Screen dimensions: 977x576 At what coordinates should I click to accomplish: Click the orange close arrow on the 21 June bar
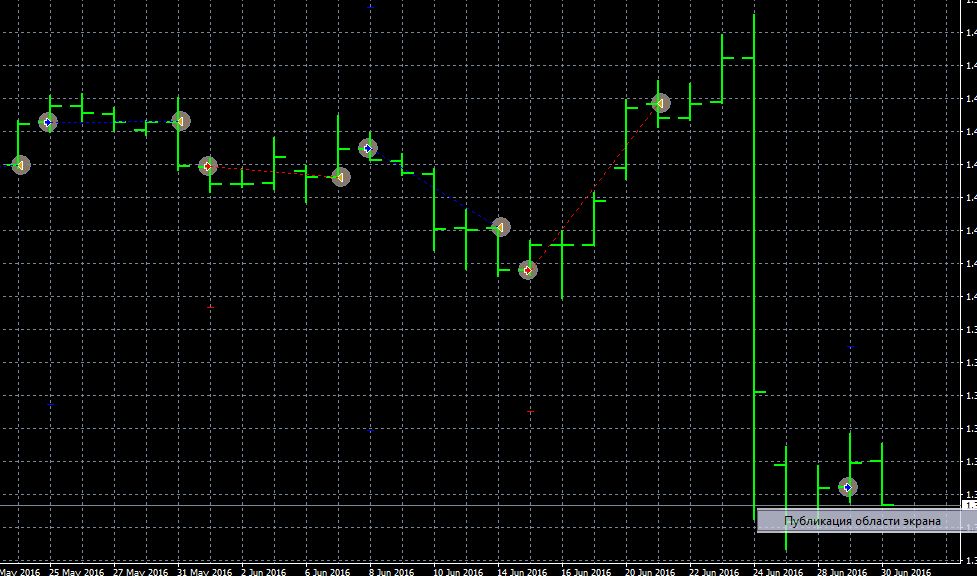coord(660,103)
